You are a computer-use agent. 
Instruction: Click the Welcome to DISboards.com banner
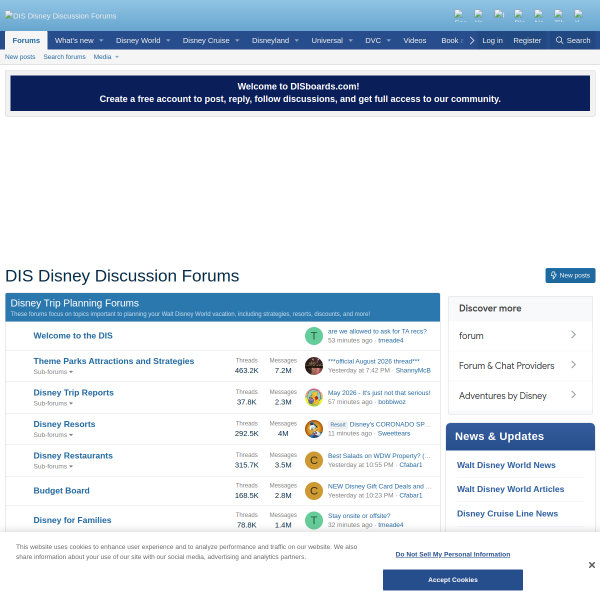pos(300,93)
